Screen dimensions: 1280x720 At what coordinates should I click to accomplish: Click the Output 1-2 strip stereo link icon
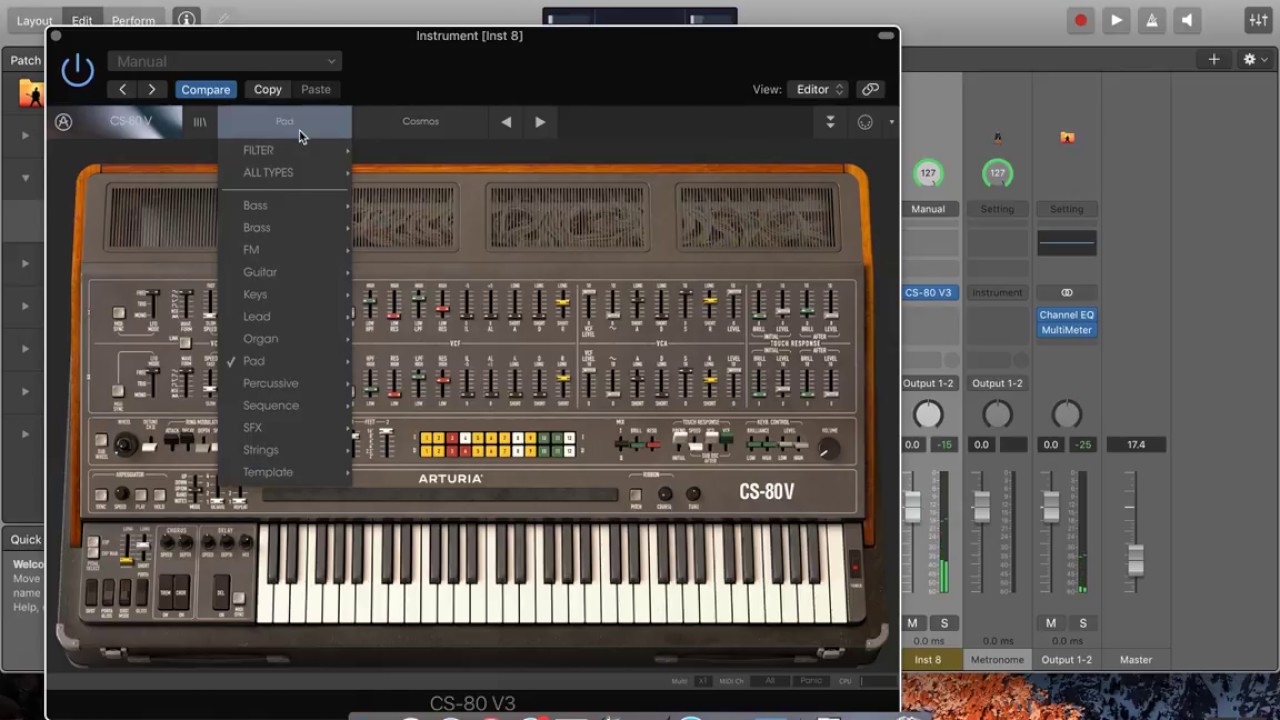click(1067, 293)
